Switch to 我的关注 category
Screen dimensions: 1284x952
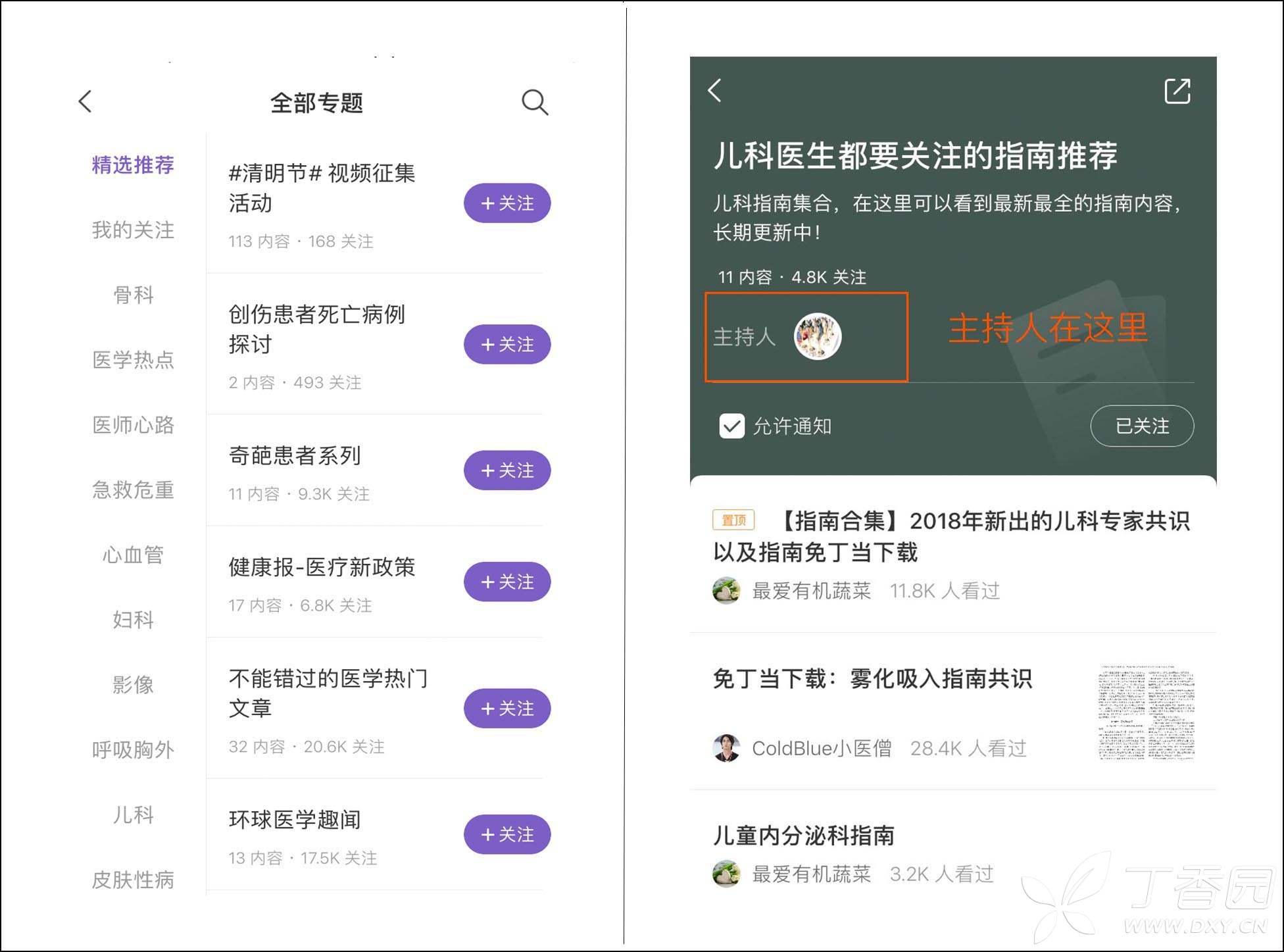coord(133,230)
